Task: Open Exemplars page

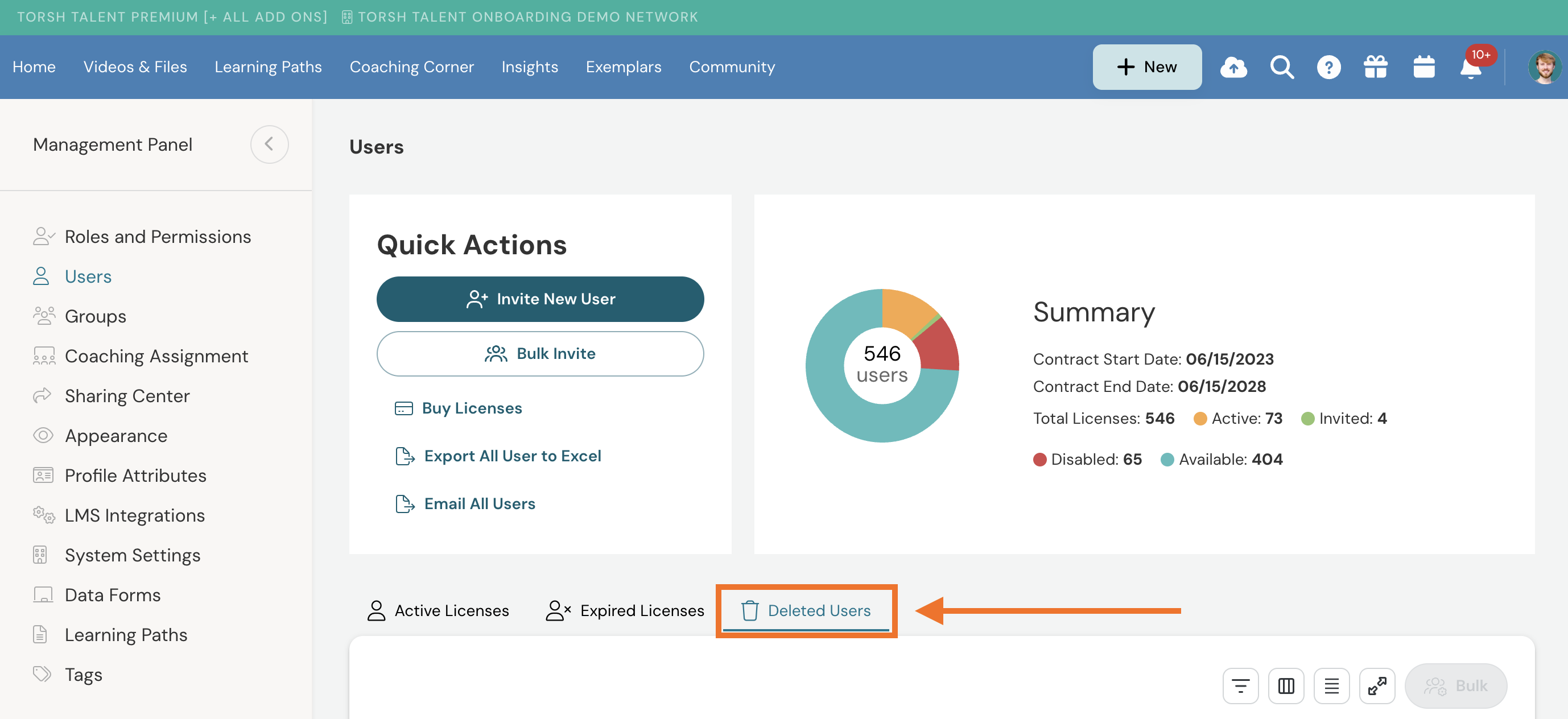Action: pyautogui.click(x=624, y=67)
